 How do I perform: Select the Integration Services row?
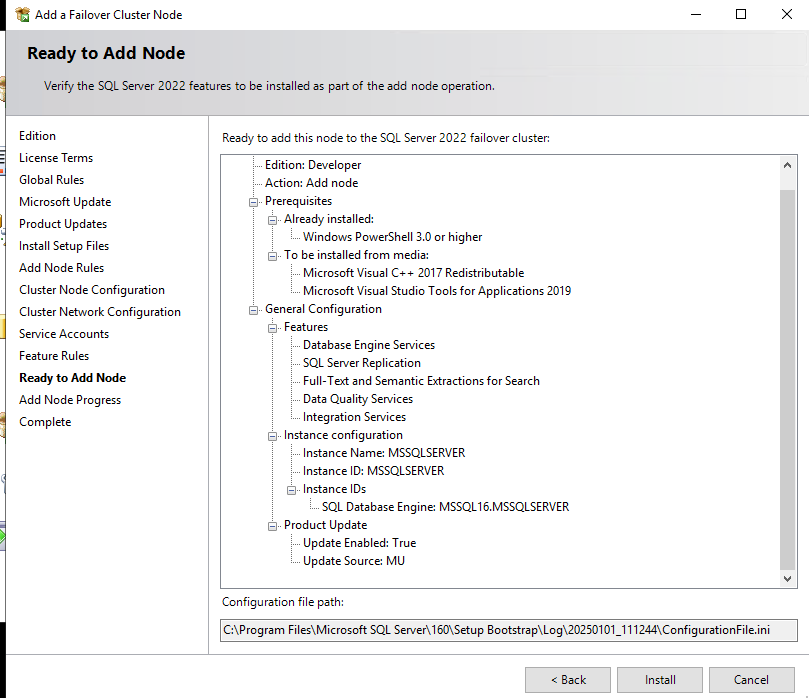coord(354,417)
